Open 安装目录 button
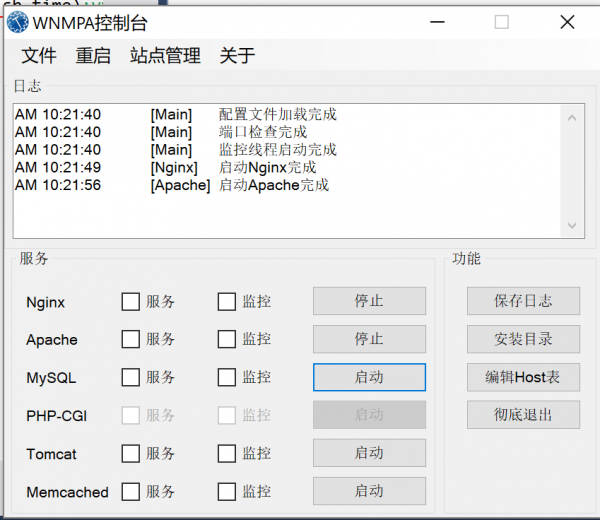This screenshot has width=600, height=520. [x=523, y=339]
